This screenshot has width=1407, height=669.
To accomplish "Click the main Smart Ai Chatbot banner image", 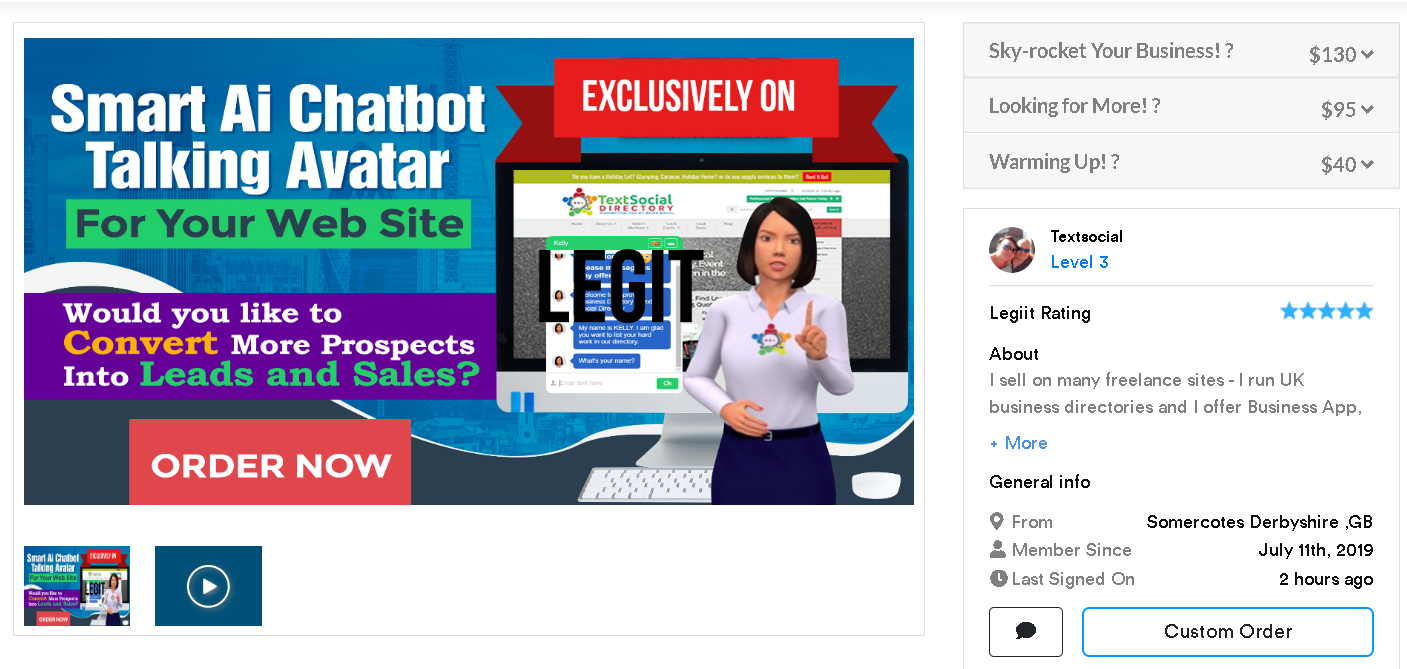I will 469,271.
